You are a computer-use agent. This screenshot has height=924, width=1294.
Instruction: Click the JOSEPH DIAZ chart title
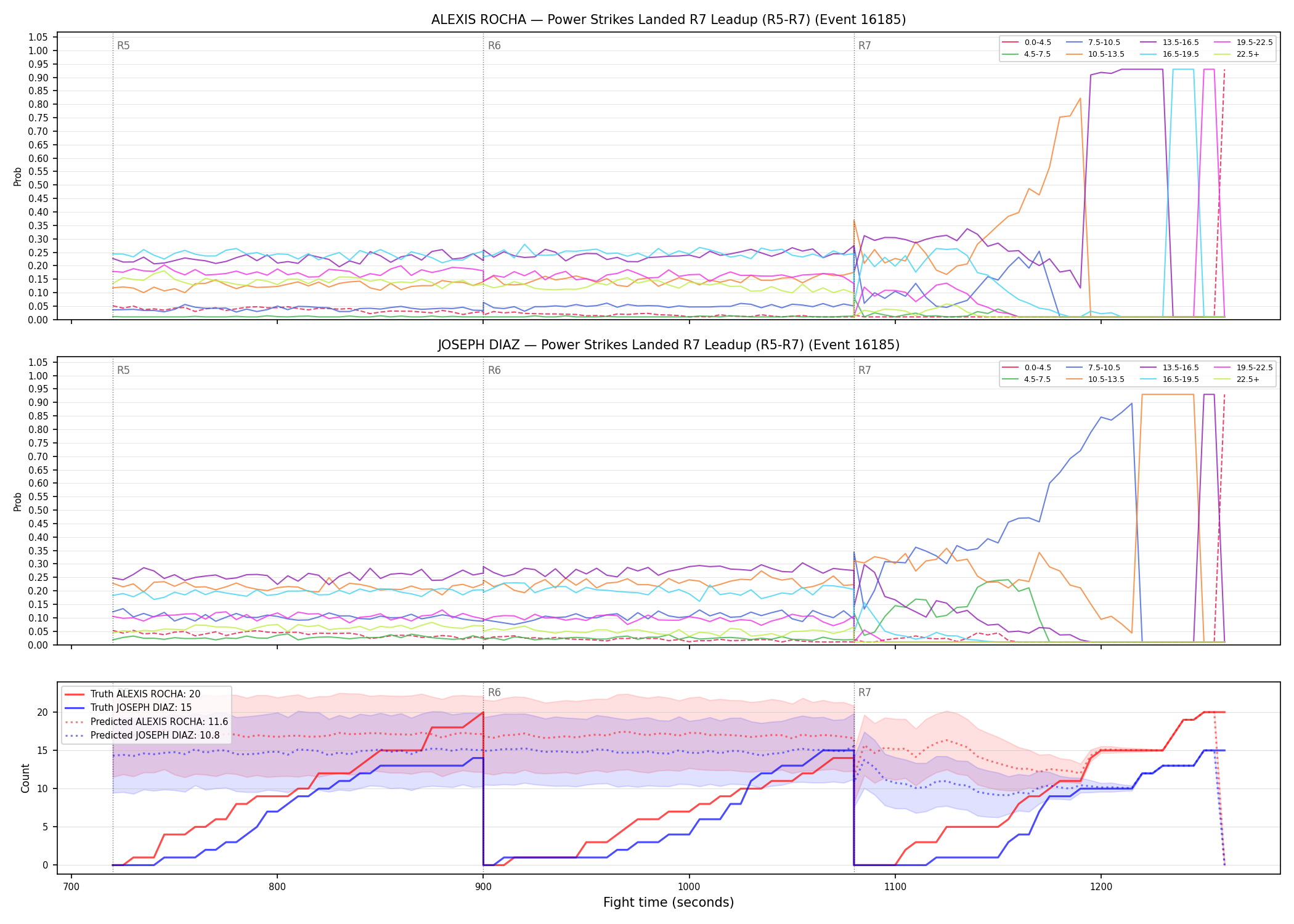tap(669, 345)
